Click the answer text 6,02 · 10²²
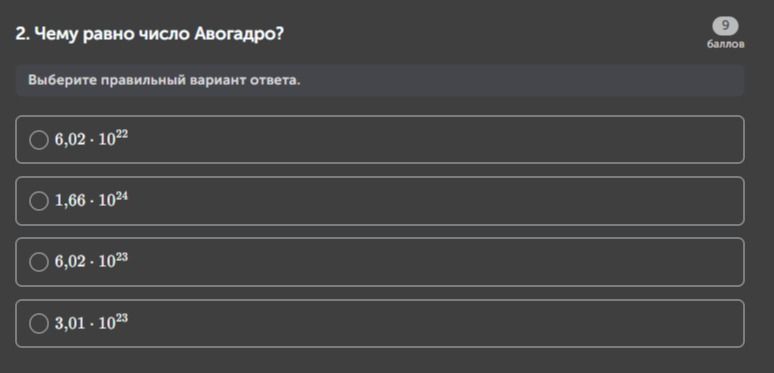The height and width of the screenshot is (373, 774). click(91, 139)
